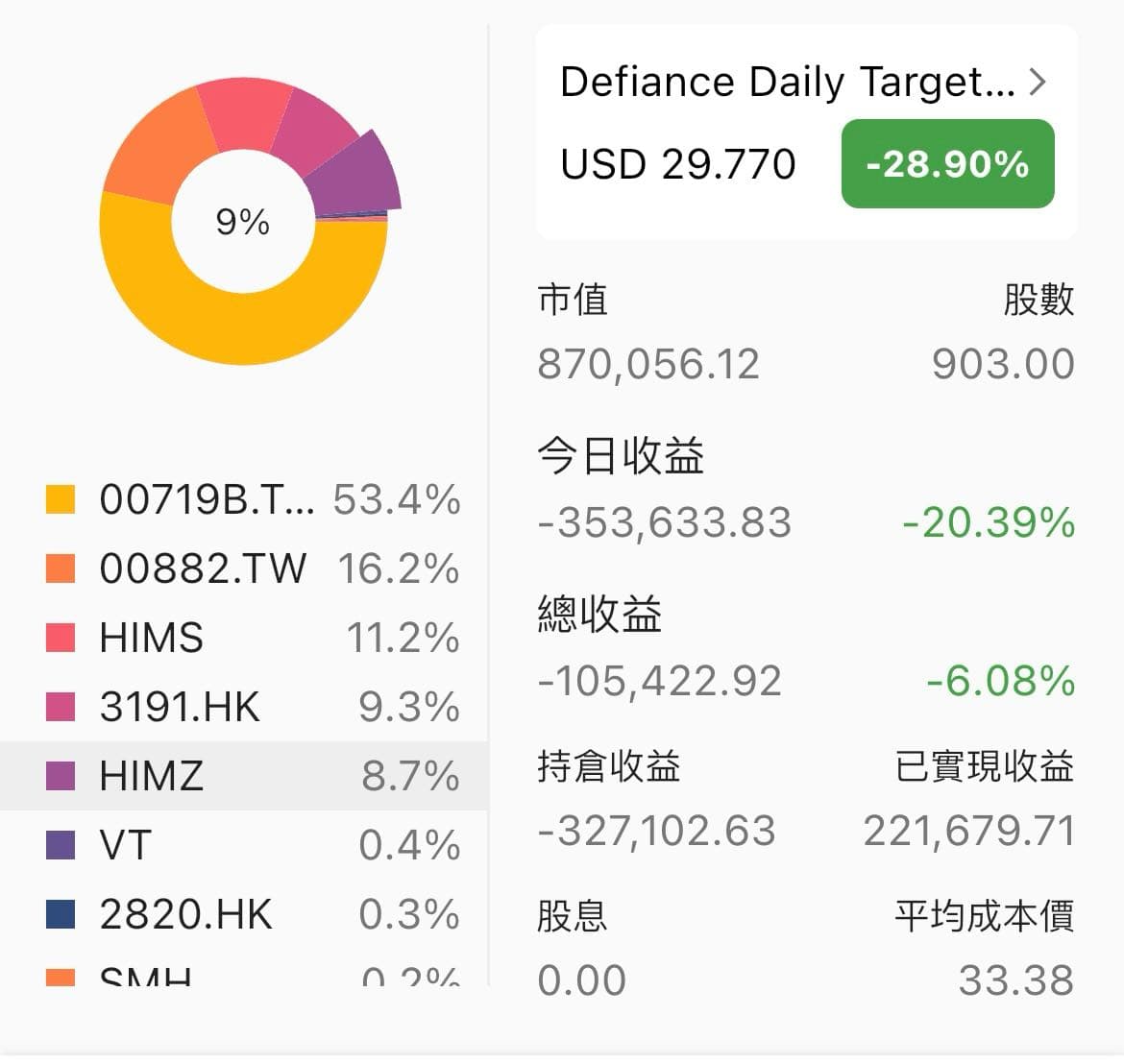Click the 今日收益 -20.39% percentage
Image resolution: width=1124 pixels, height=1064 pixels.
(x=989, y=522)
